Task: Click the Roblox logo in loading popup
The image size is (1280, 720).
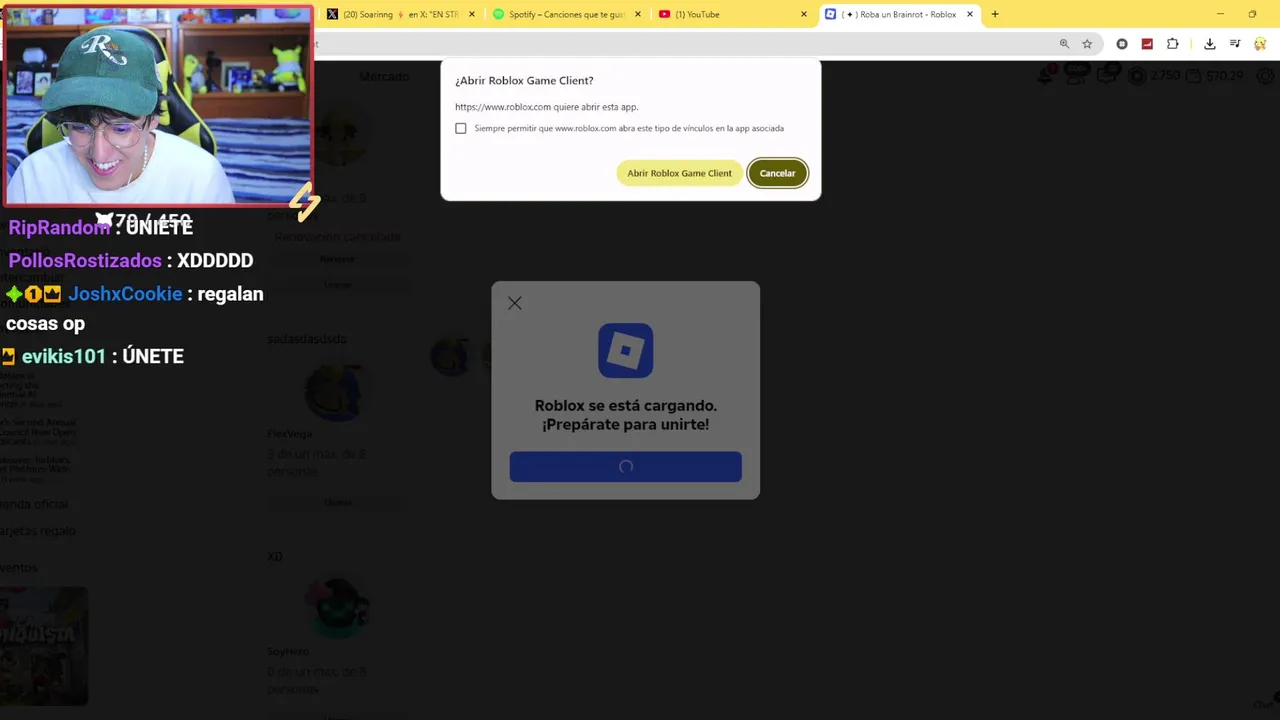Action: 626,350
